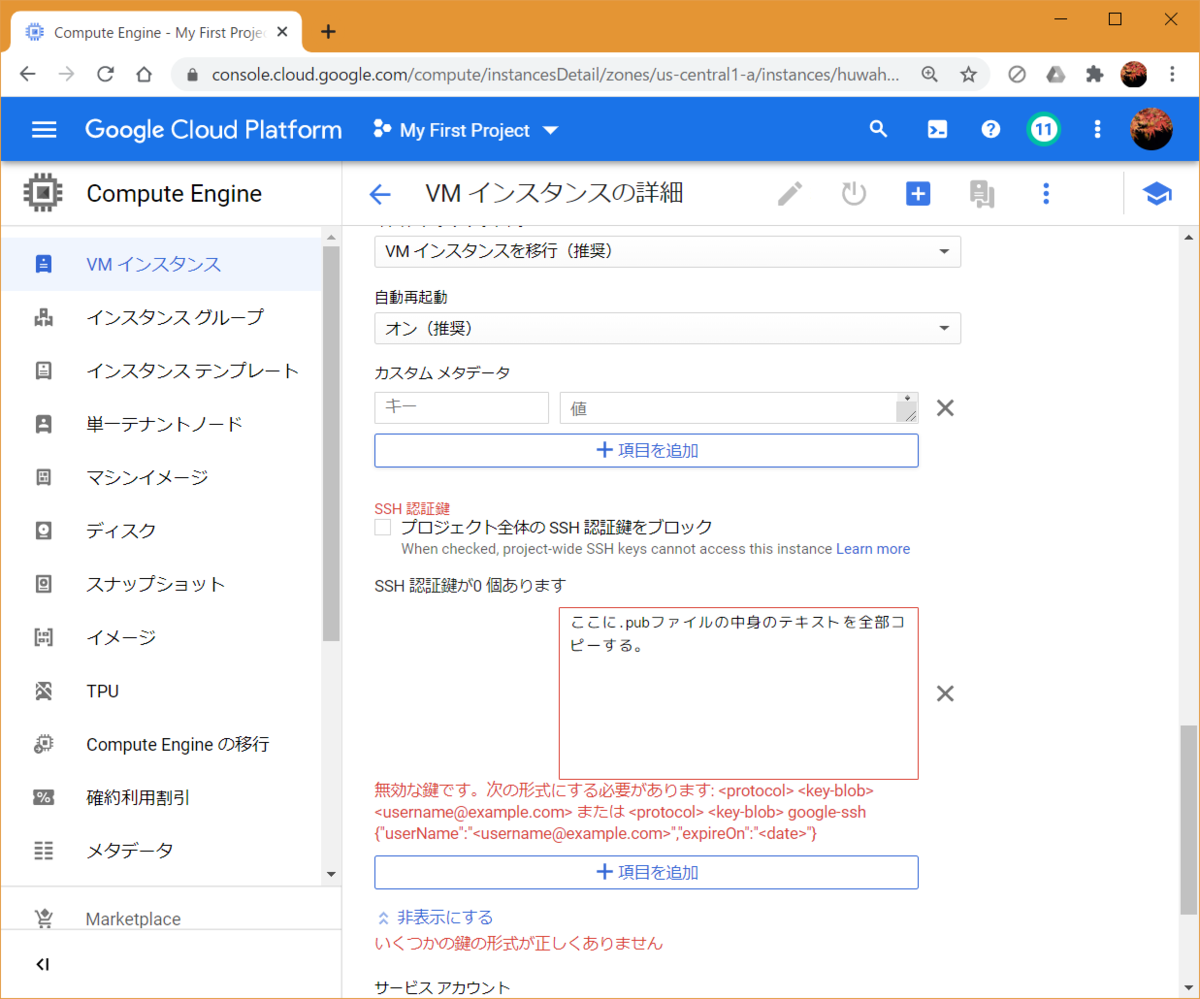Open インスタンス テンプレート in sidebar

pos(161,371)
